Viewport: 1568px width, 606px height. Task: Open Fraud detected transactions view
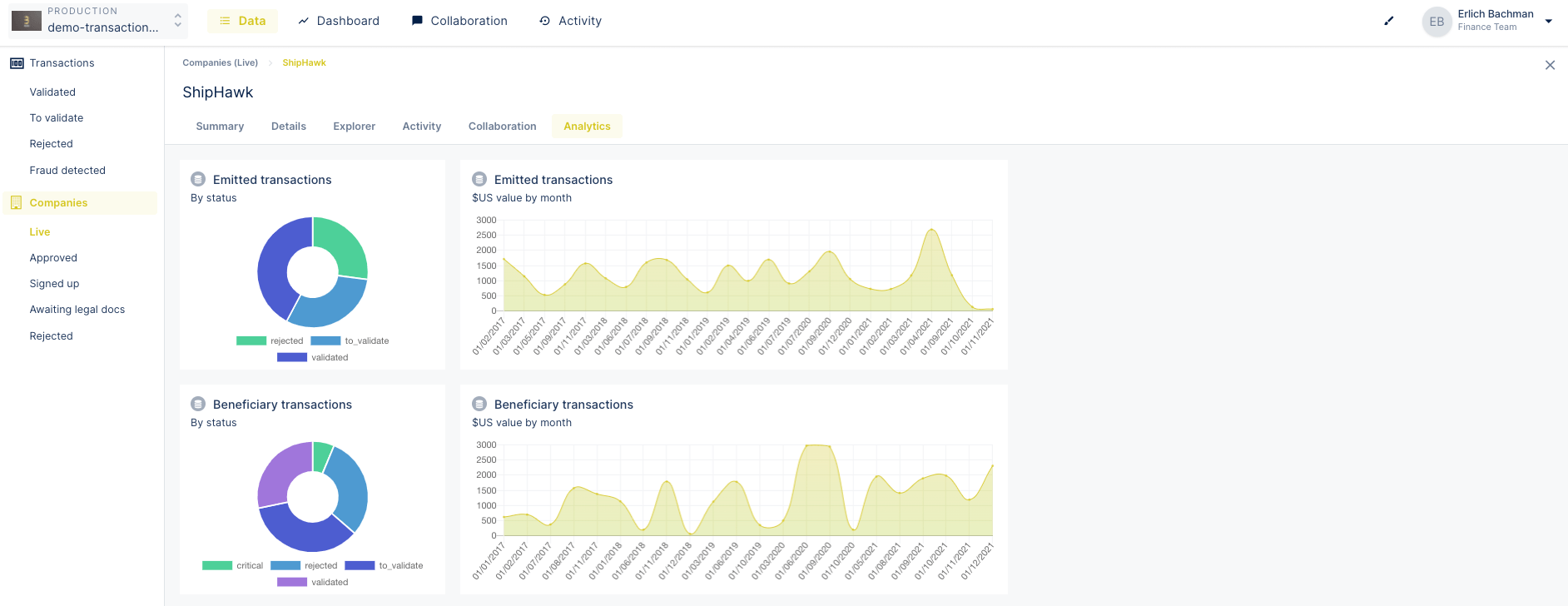(67, 171)
